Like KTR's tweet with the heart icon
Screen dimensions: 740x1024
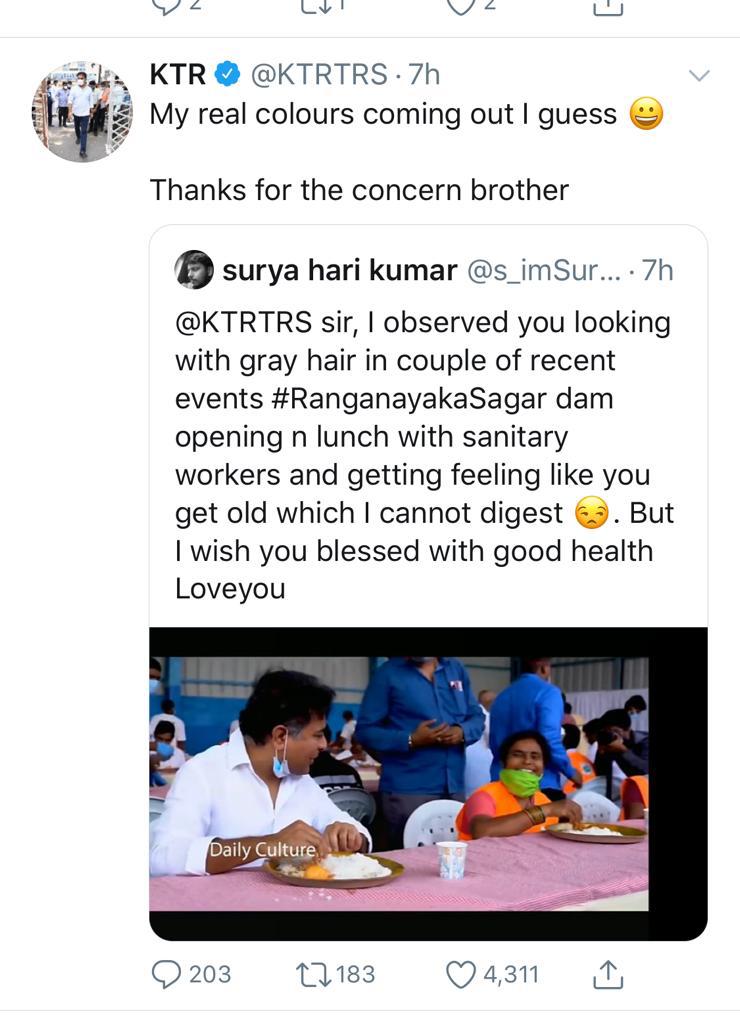[x=461, y=973]
